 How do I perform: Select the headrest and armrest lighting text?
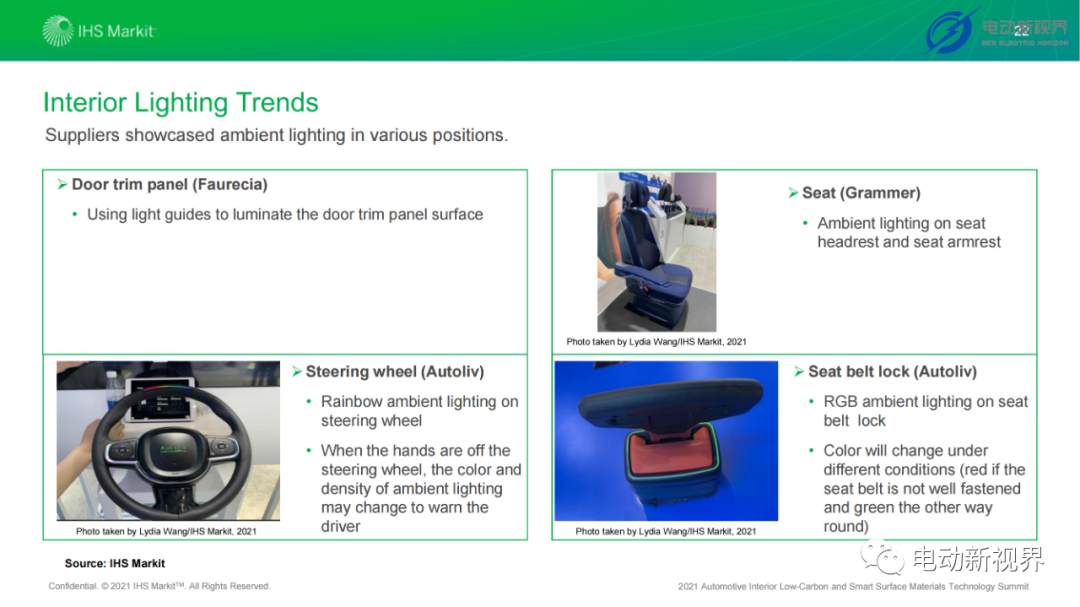pos(908,233)
